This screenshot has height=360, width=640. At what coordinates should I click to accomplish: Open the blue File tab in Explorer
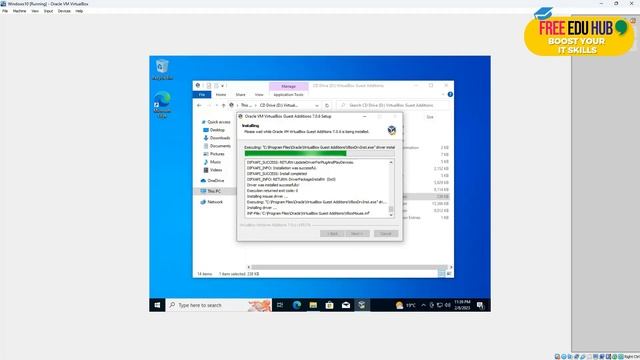tap(202, 95)
